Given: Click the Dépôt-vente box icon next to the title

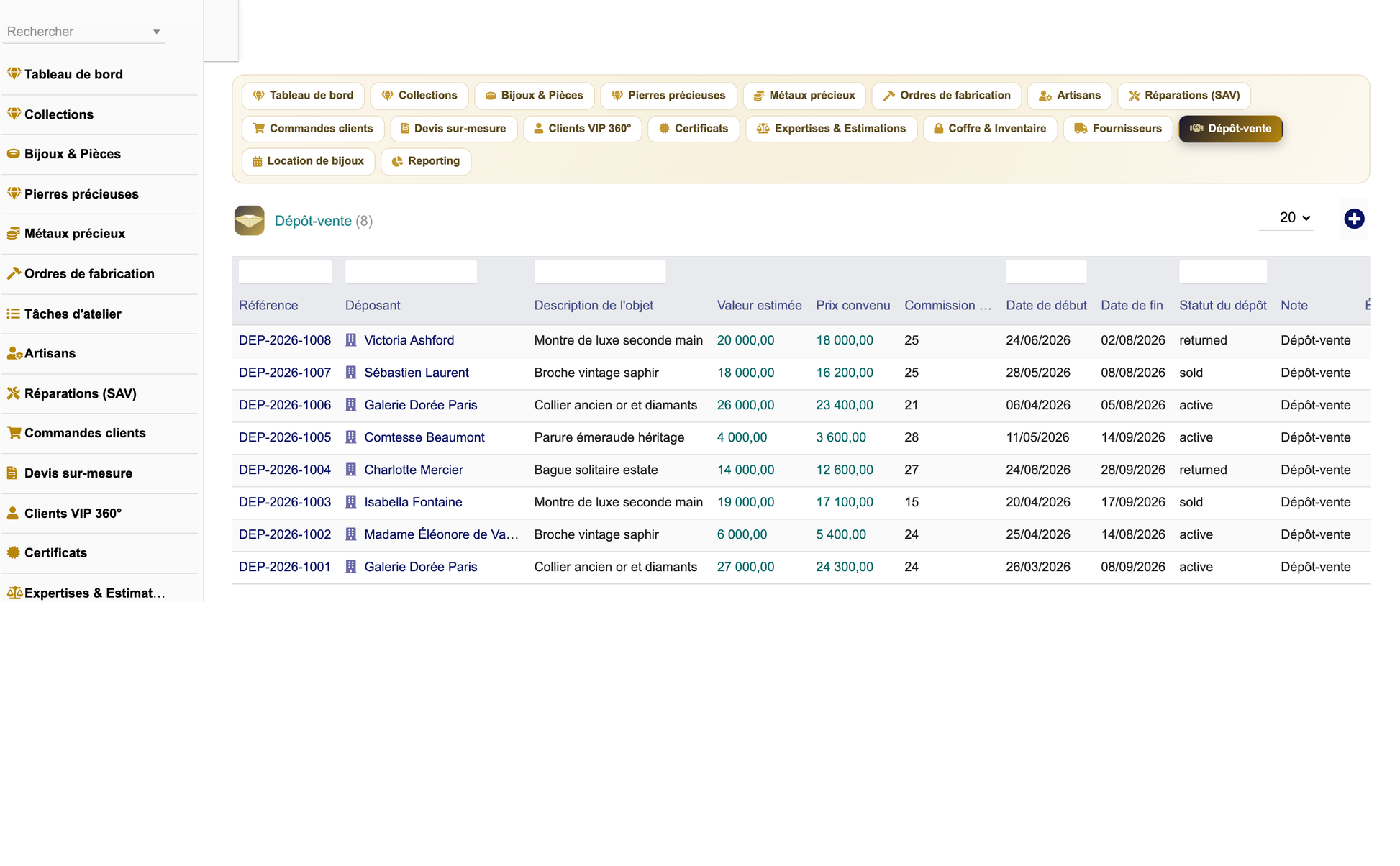Looking at the screenshot, I should (250, 221).
